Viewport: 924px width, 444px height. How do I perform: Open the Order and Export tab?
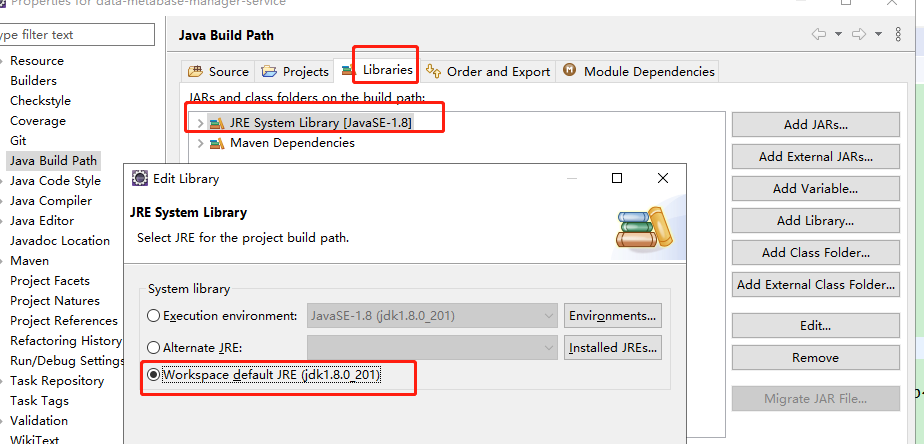pyautogui.click(x=487, y=72)
